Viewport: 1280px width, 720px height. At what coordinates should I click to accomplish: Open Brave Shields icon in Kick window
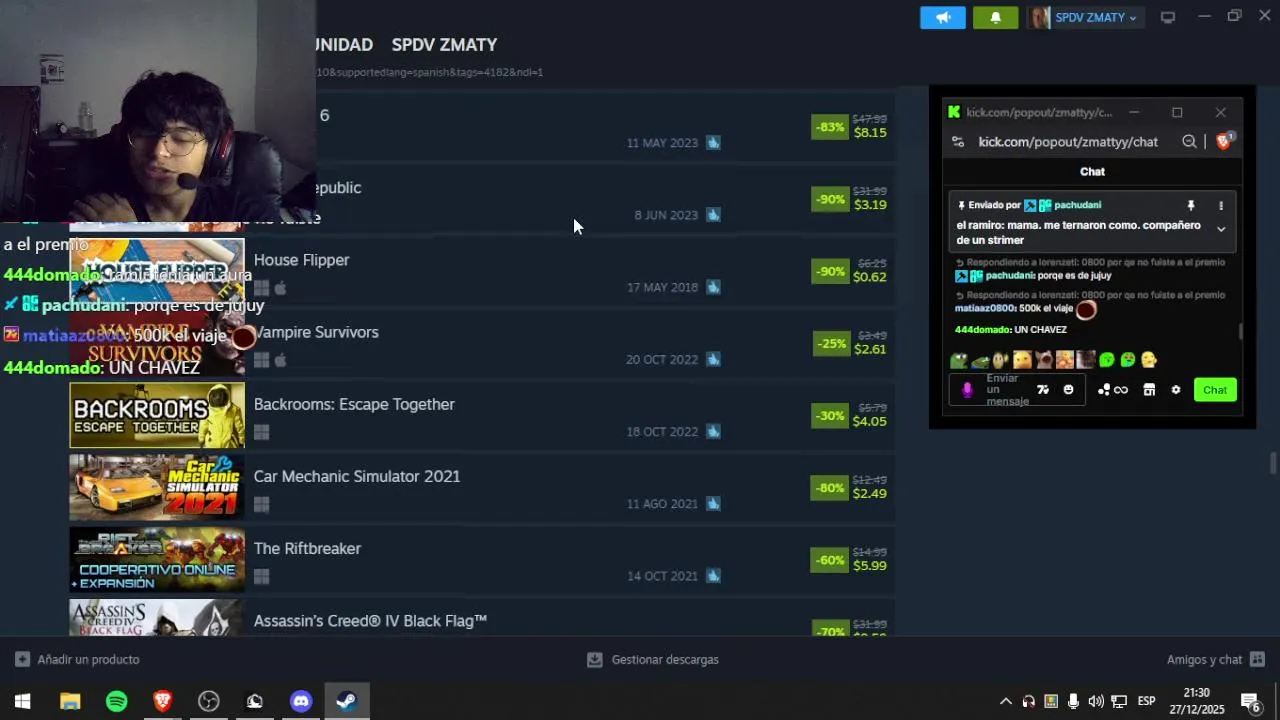(1223, 141)
